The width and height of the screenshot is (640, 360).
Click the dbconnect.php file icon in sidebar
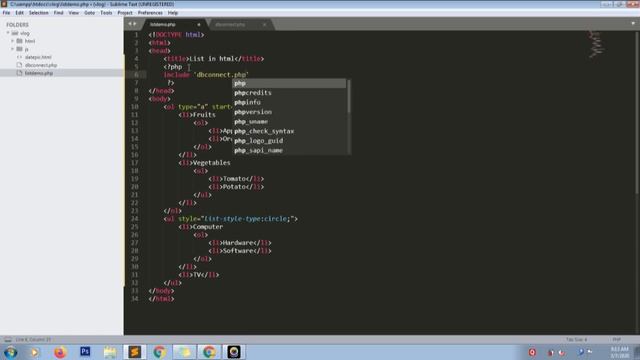[x=19, y=65]
